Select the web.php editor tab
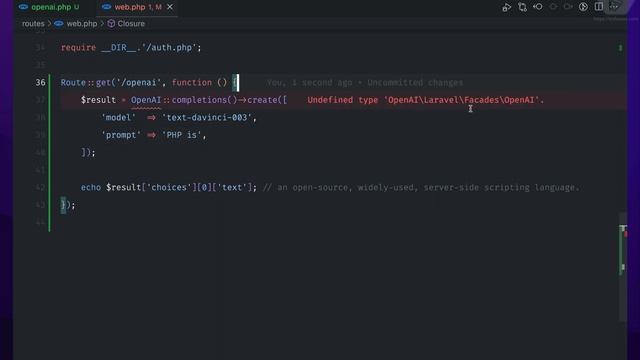 coord(138,7)
